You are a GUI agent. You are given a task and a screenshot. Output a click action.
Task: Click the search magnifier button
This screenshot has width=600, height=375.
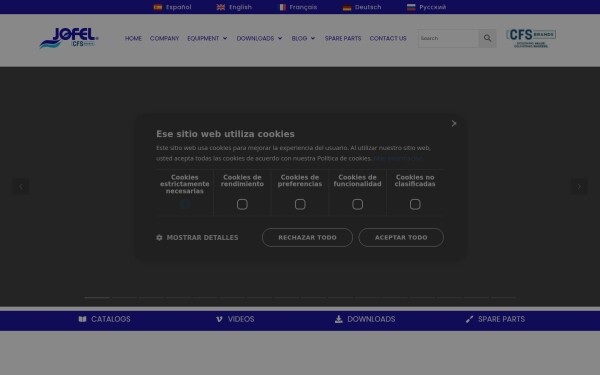click(487, 38)
